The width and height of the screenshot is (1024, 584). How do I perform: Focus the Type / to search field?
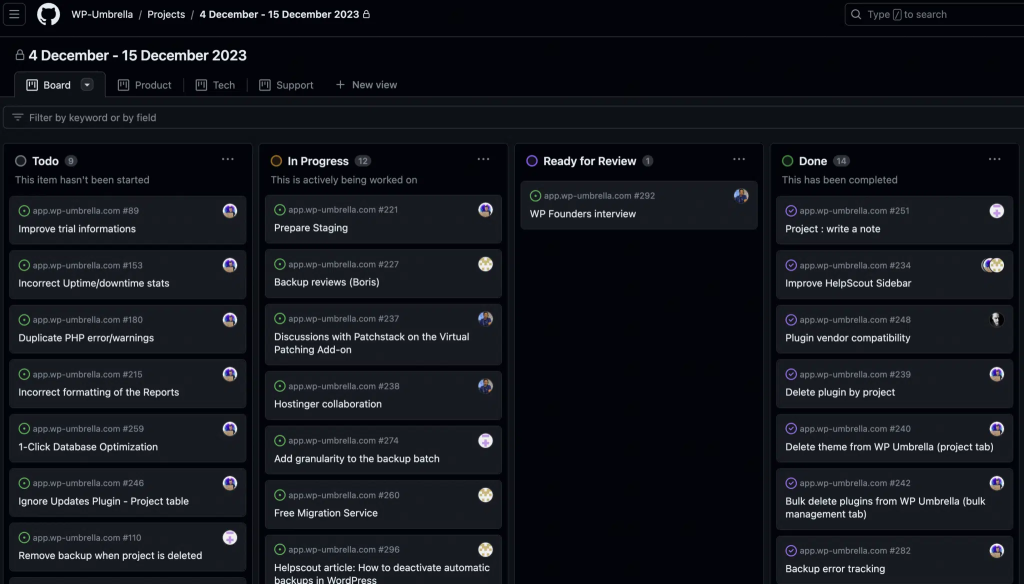click(935, 14)
